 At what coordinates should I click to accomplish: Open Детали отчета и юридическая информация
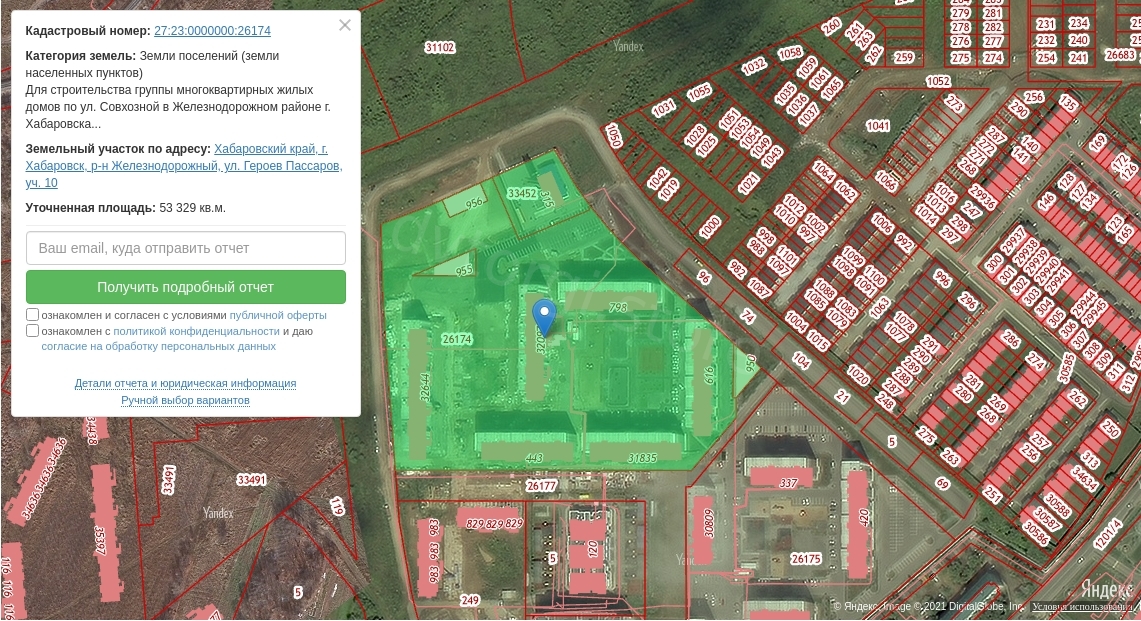(x=185, y=383)
